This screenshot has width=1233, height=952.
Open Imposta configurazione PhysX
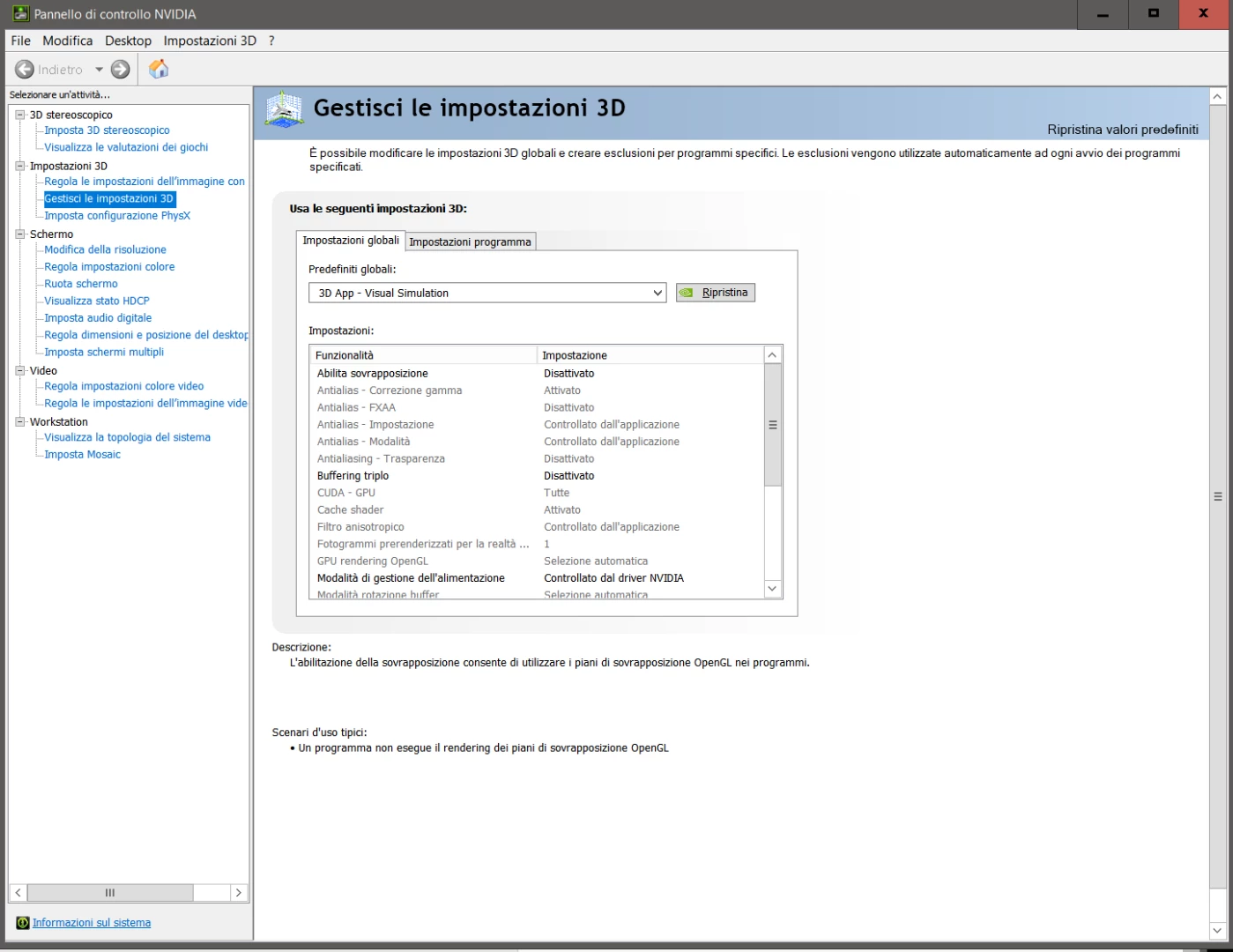117,216
